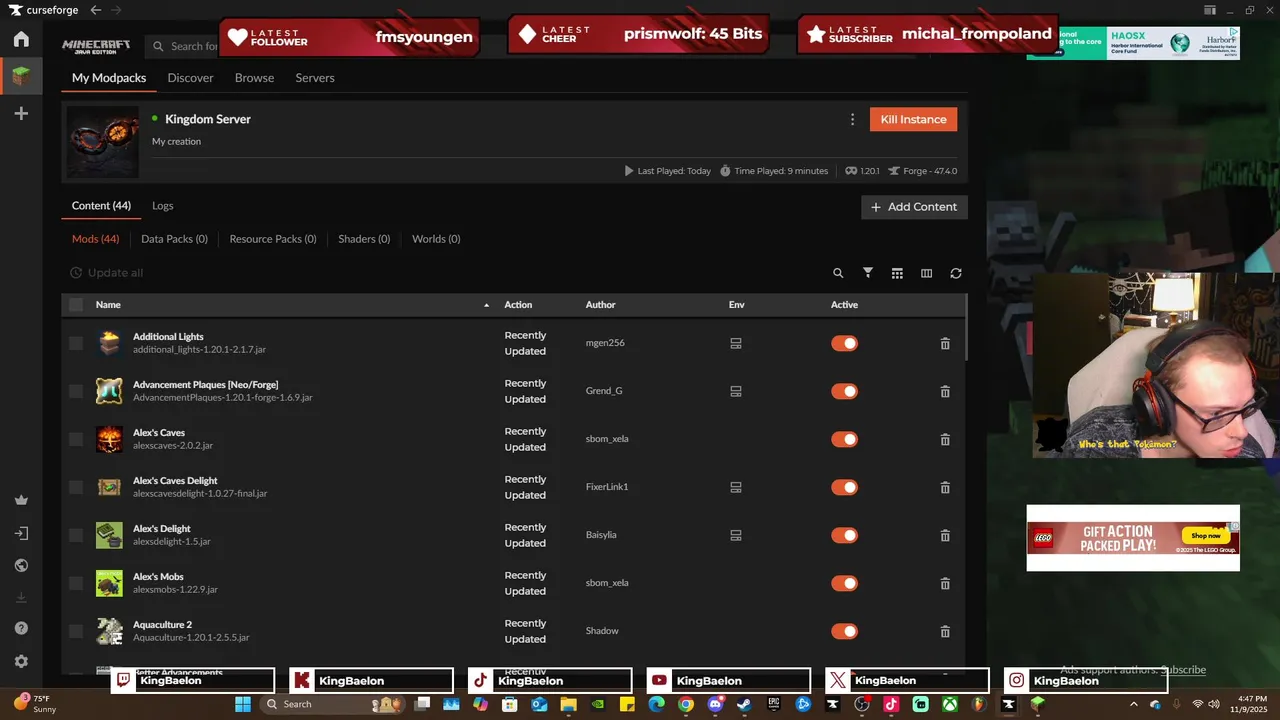
Task: Show the Data Packs (0) category
Action: [x=174, y=239]
